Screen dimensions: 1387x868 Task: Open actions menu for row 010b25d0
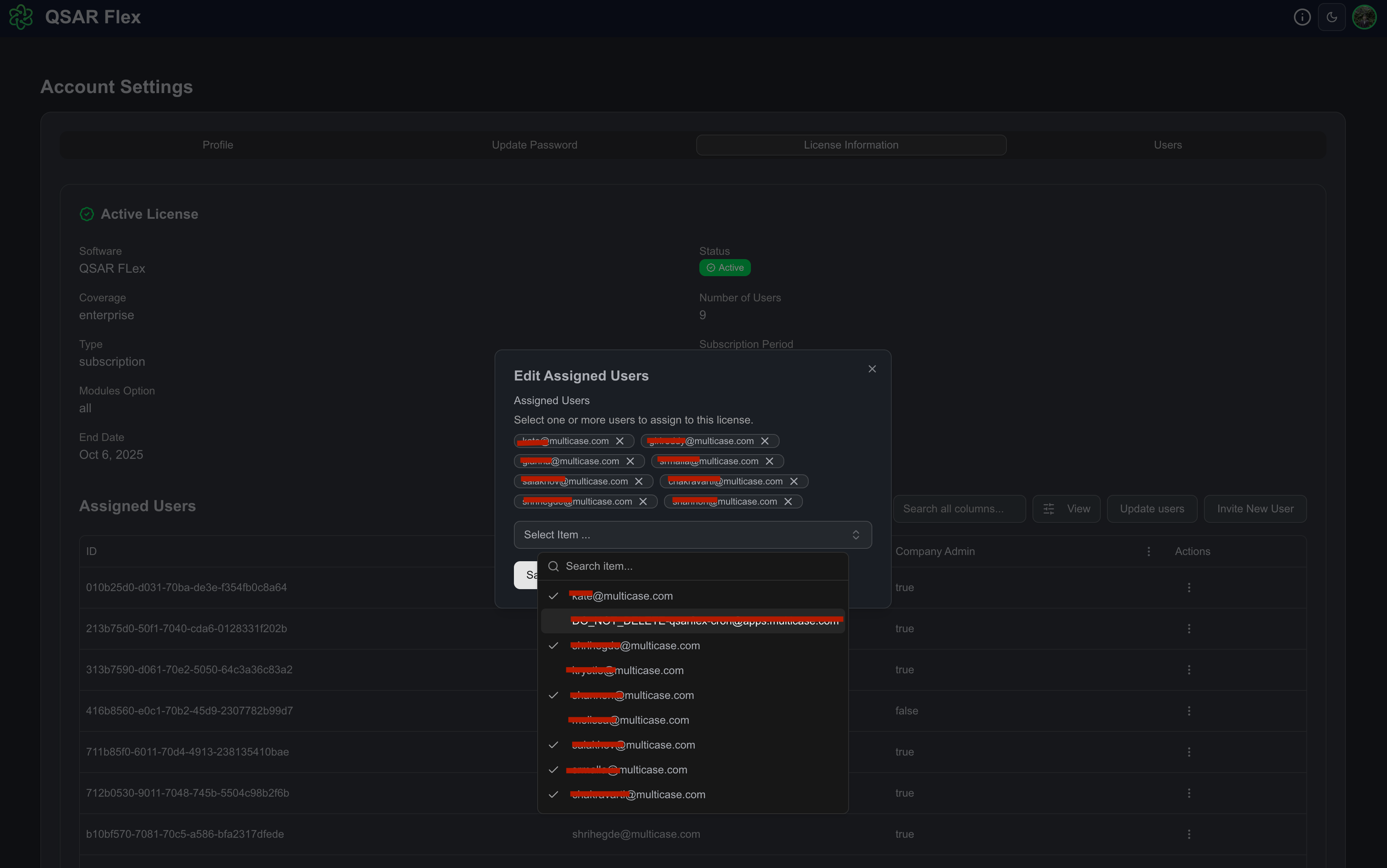[1189, 587]
